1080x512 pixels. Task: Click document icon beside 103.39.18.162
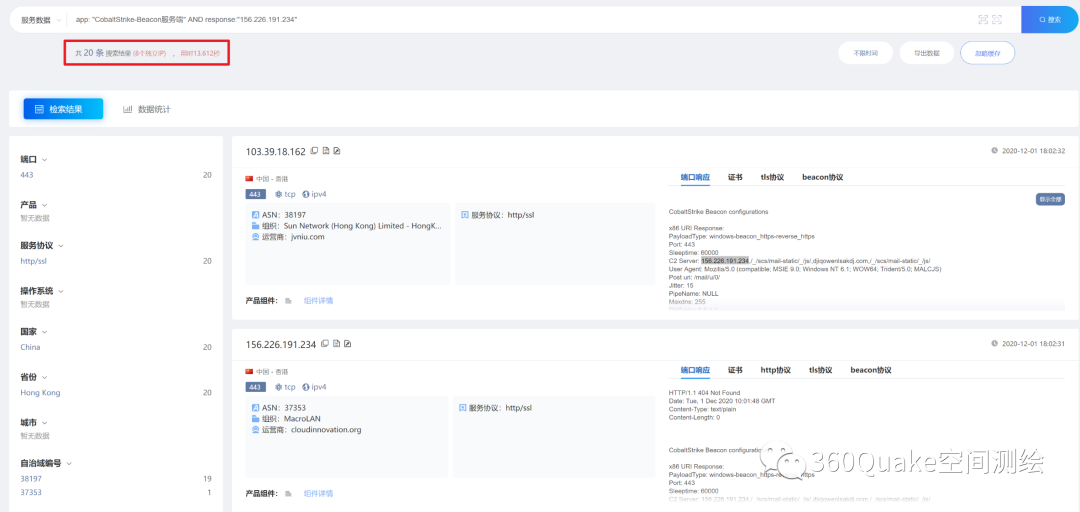[x=326, y=151]
